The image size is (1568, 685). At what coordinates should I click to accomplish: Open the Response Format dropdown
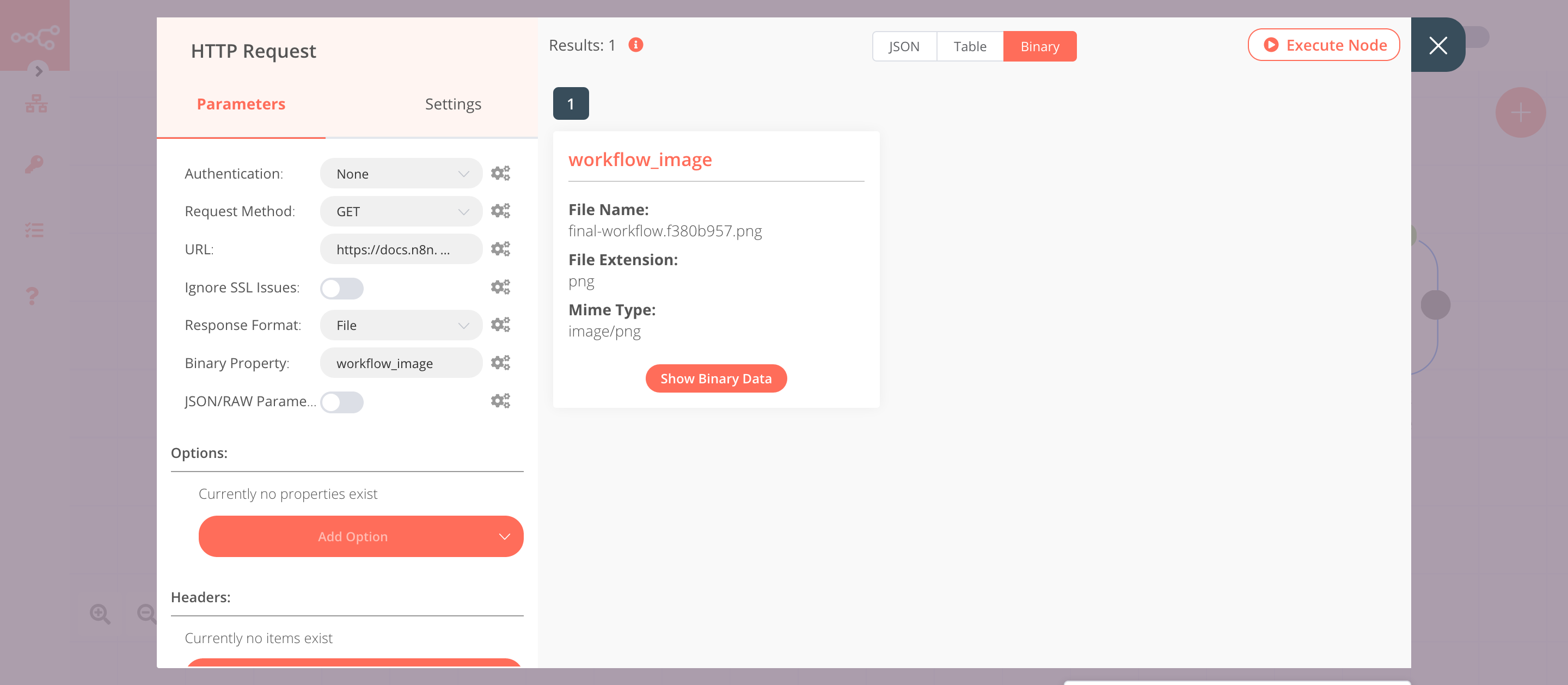point(401,325)
